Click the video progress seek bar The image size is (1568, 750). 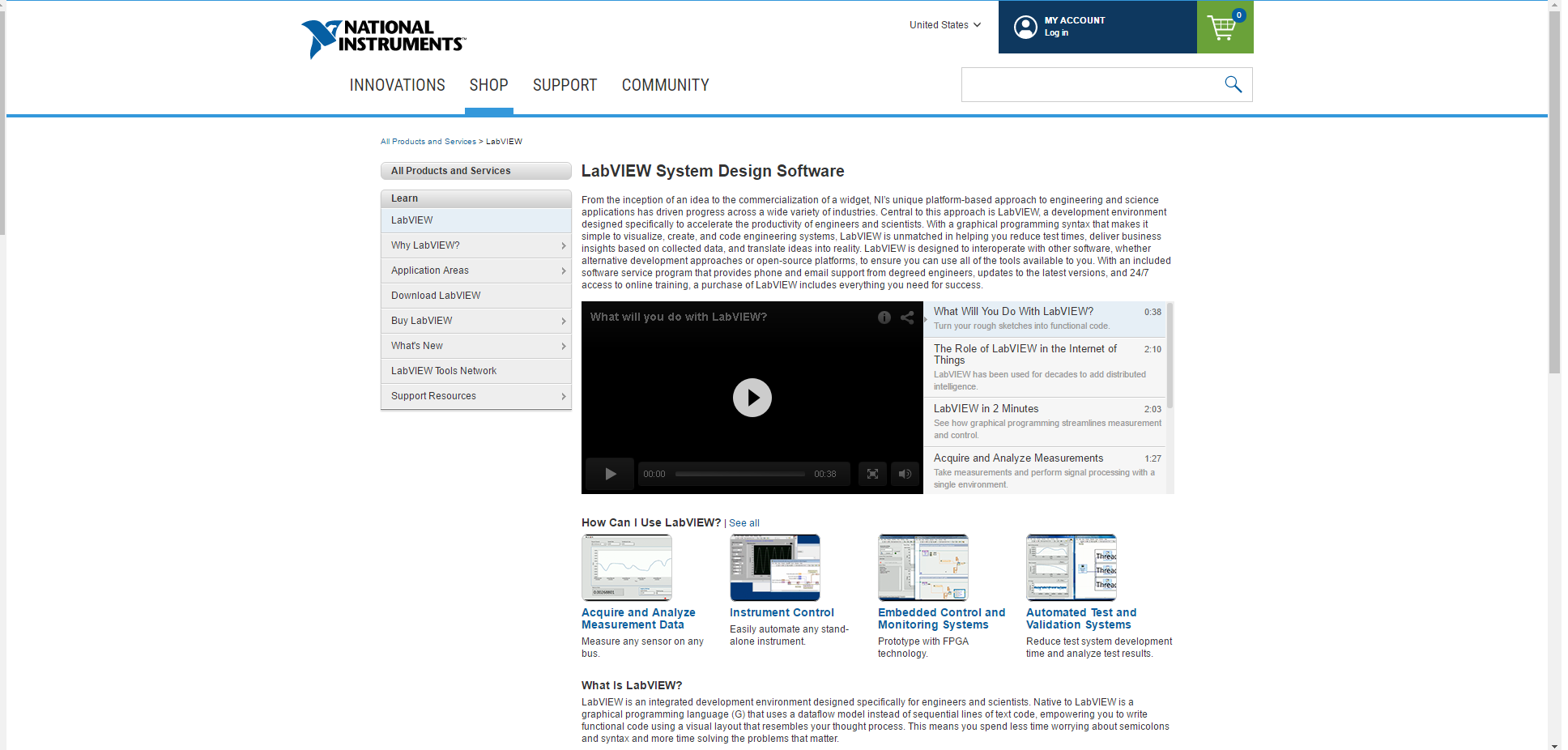point(739,474)
